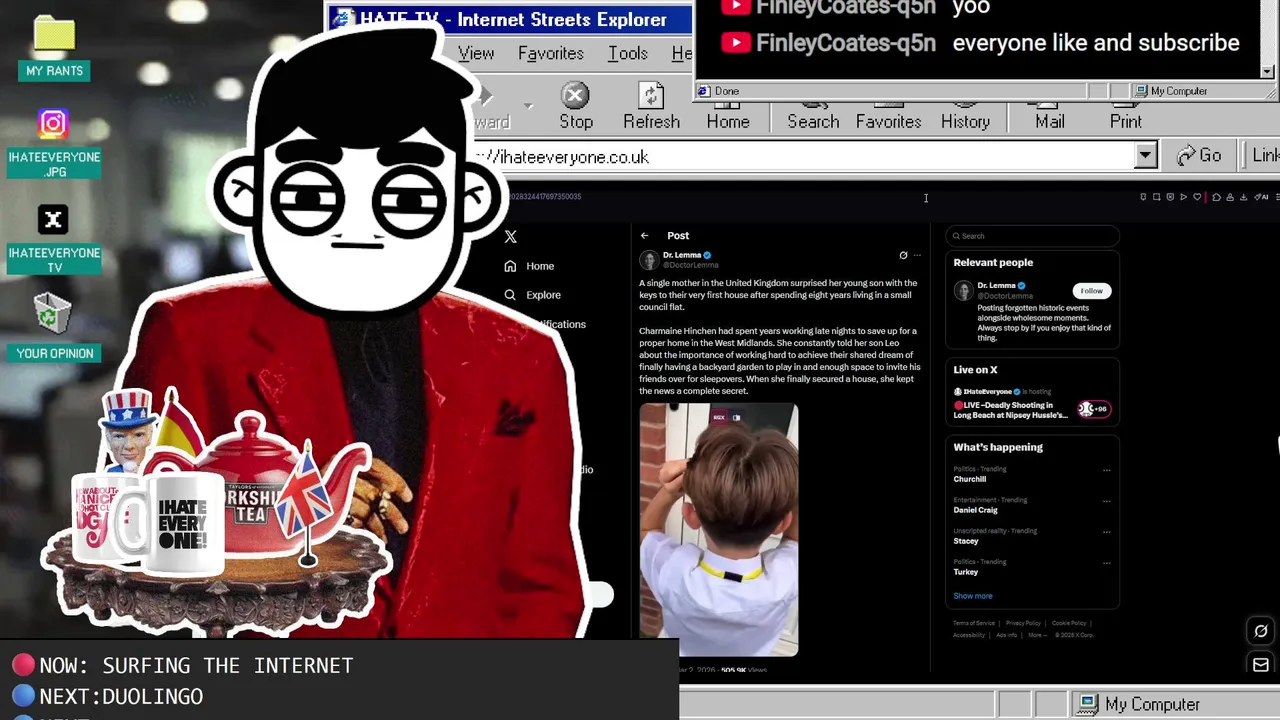Click the download icon in page toolbar

click(x=1244, y=197)
